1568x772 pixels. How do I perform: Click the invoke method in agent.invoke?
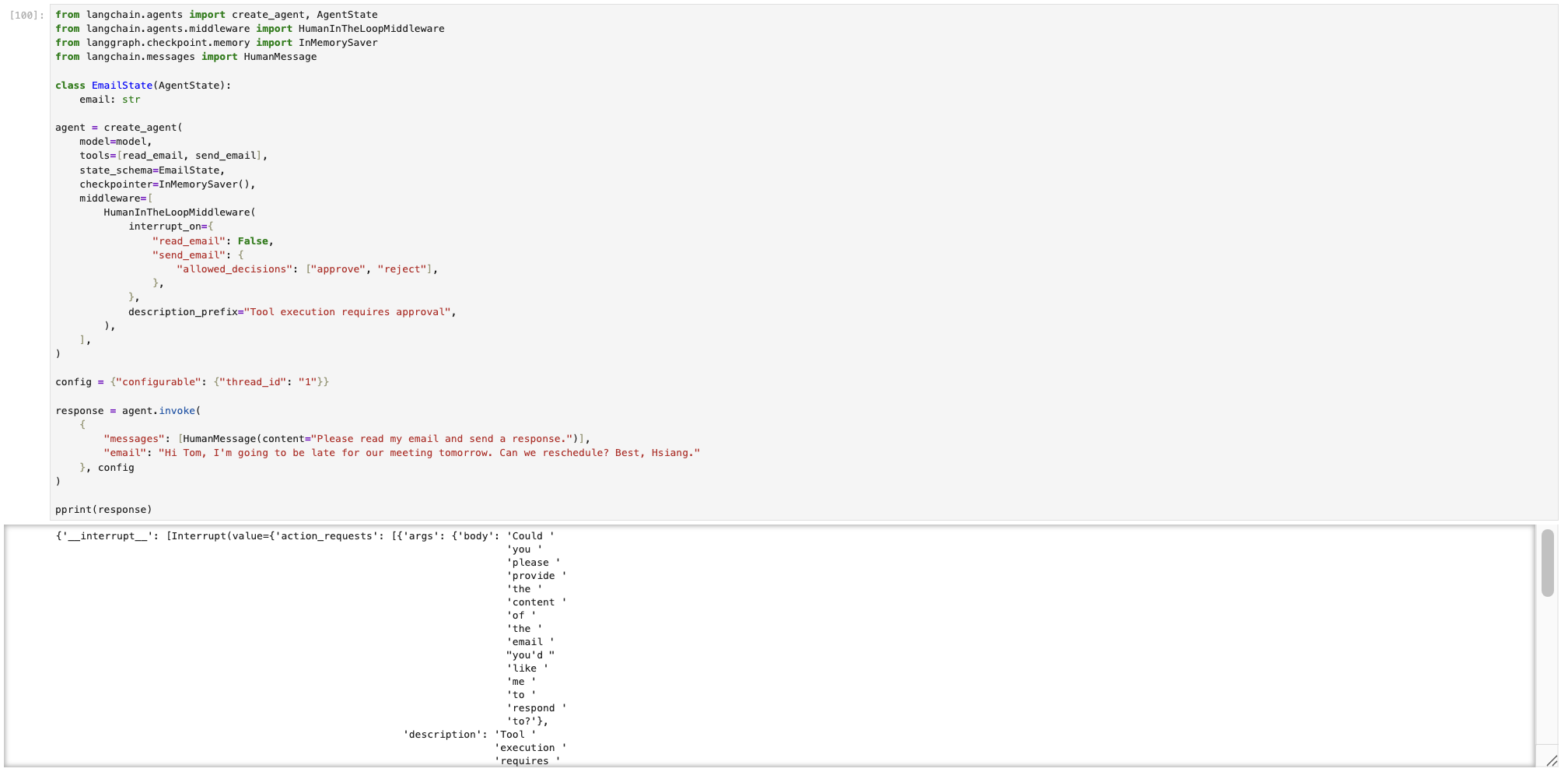pos(177,411)
